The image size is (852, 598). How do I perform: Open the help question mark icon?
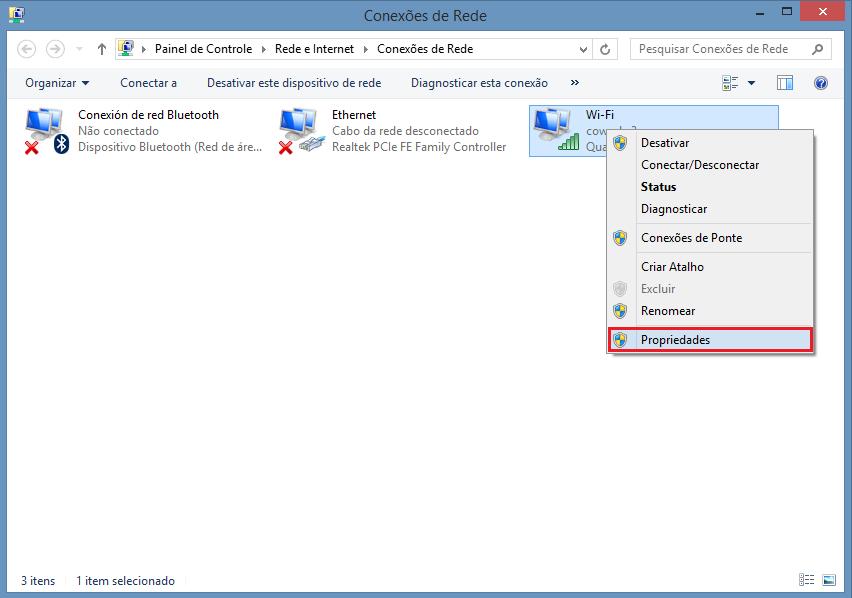[x=821, y=83]
